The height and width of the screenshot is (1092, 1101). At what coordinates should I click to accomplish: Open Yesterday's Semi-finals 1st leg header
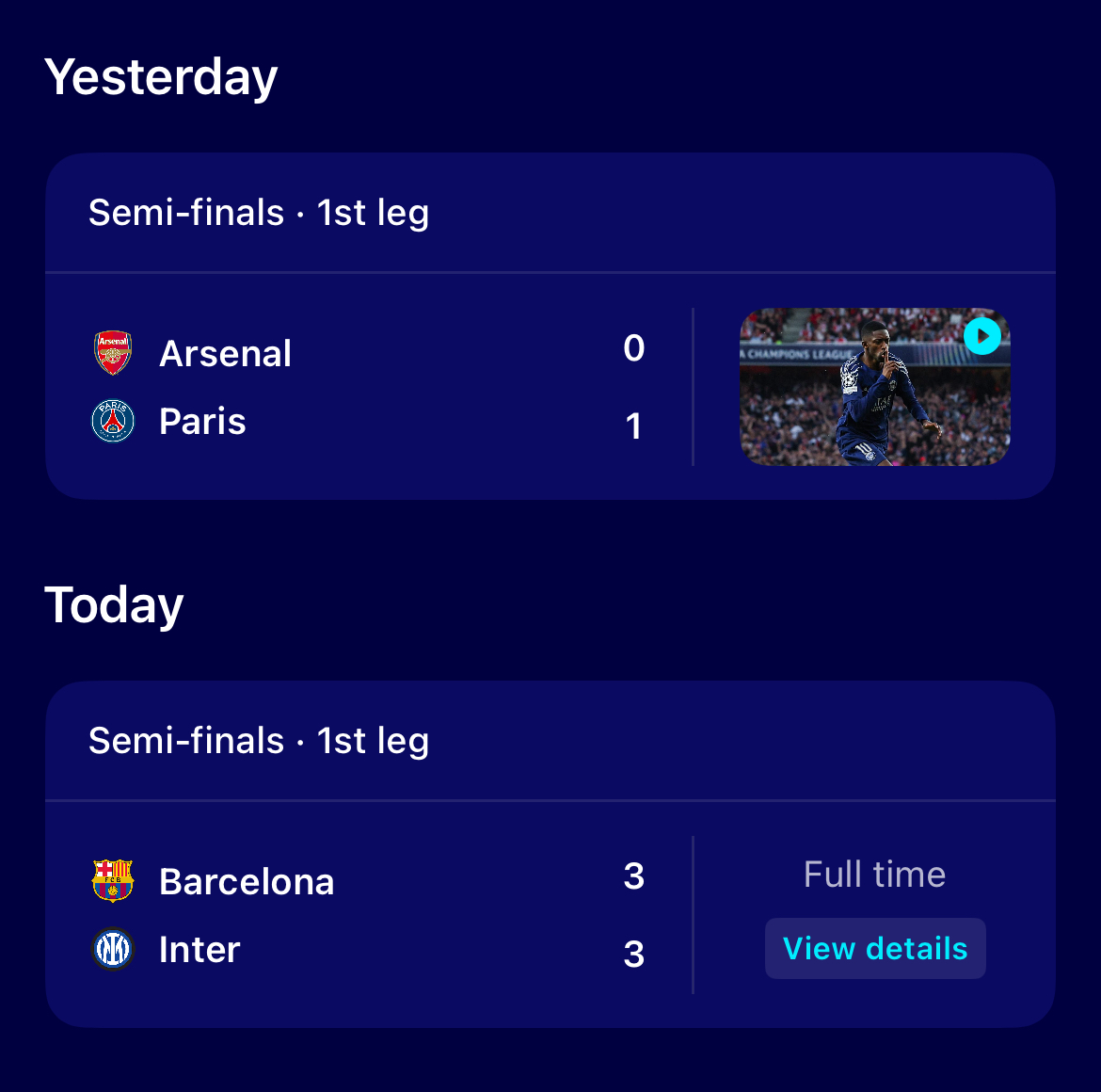point(259,213)
